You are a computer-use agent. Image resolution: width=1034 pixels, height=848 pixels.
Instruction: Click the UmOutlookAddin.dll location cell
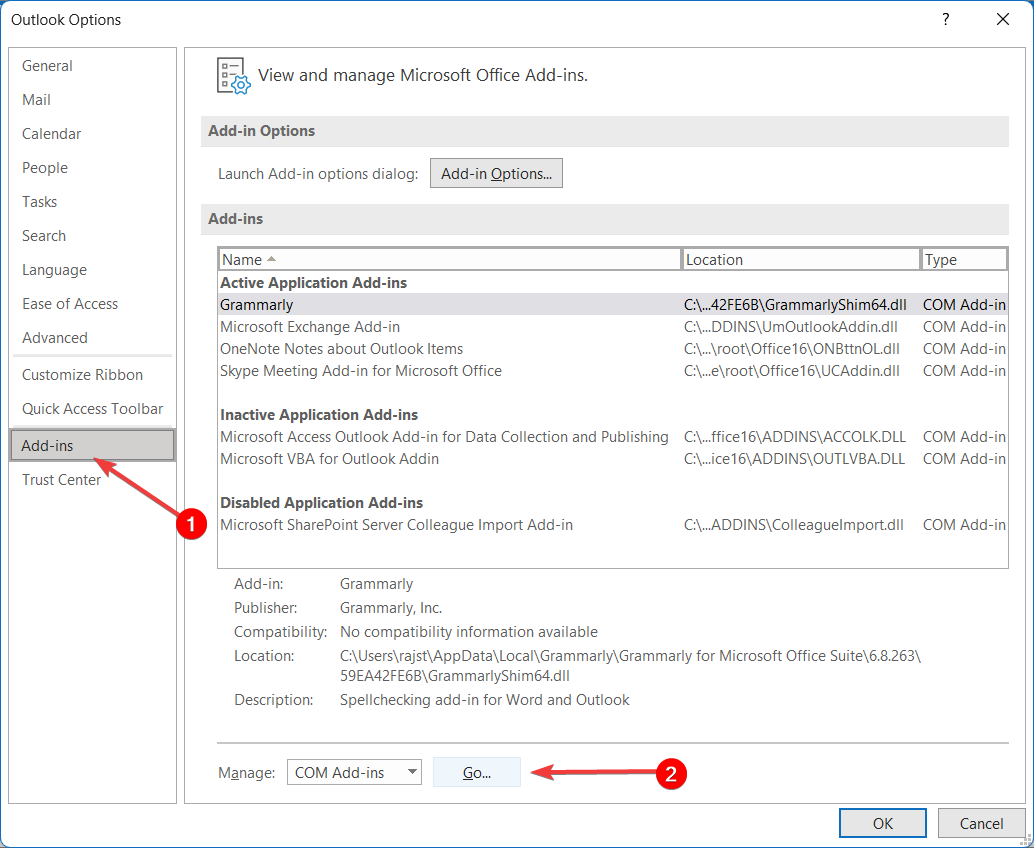(x=791, y=327)
